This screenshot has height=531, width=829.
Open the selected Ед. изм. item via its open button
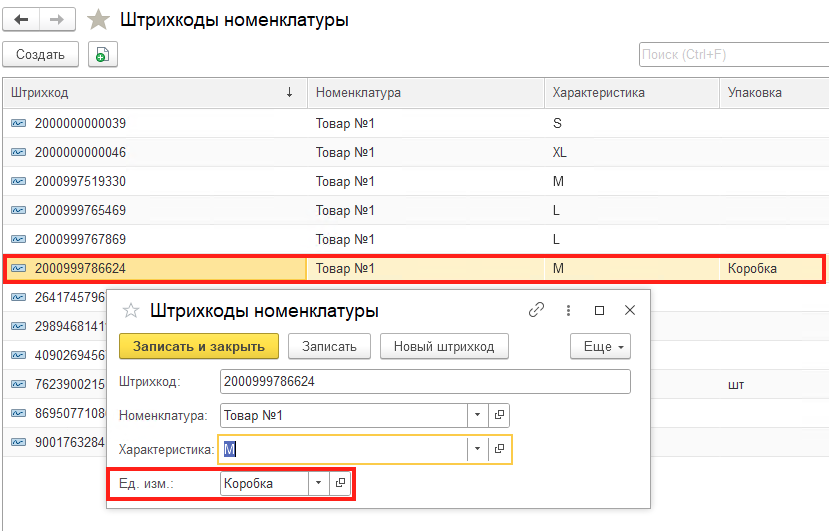click(340, 483)
